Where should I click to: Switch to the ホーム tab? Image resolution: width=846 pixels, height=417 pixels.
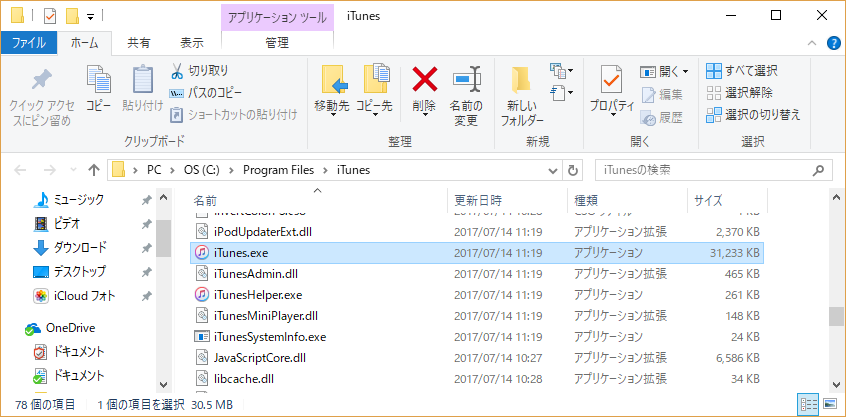(85, 43)
